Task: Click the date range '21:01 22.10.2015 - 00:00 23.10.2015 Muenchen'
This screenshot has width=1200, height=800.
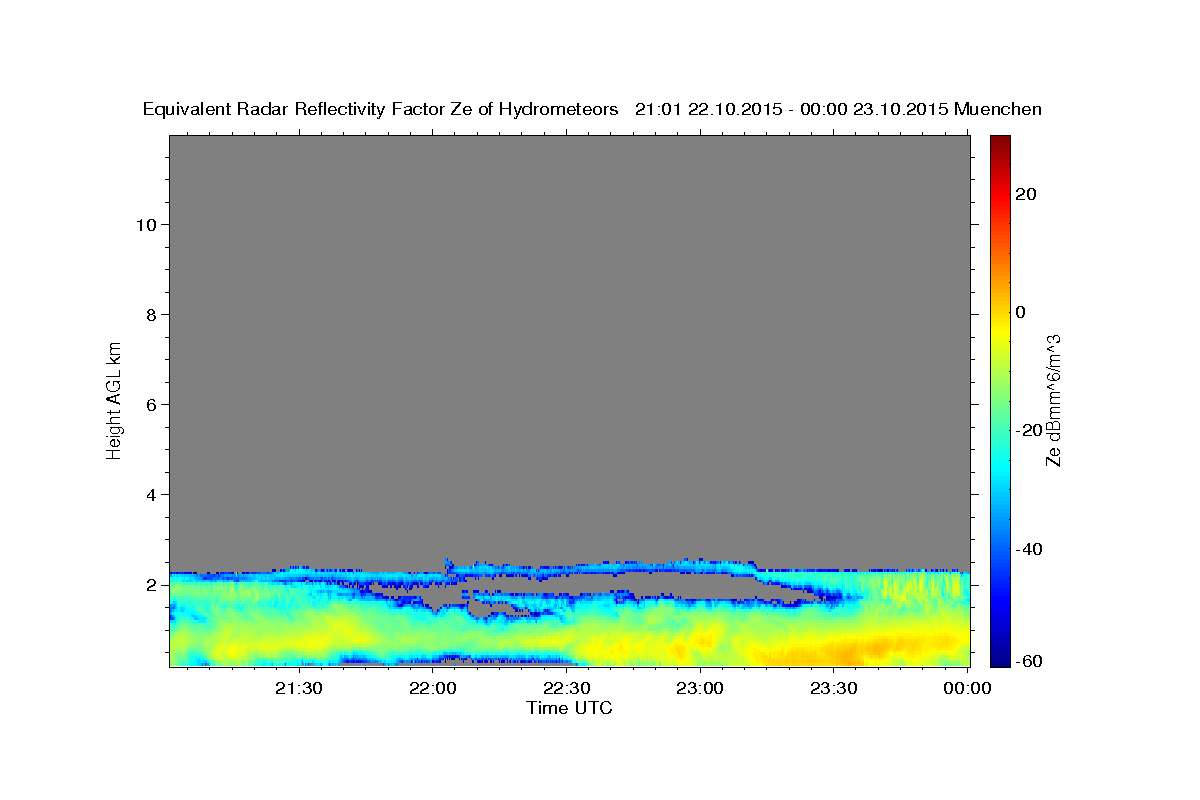Action: [838, 110]
